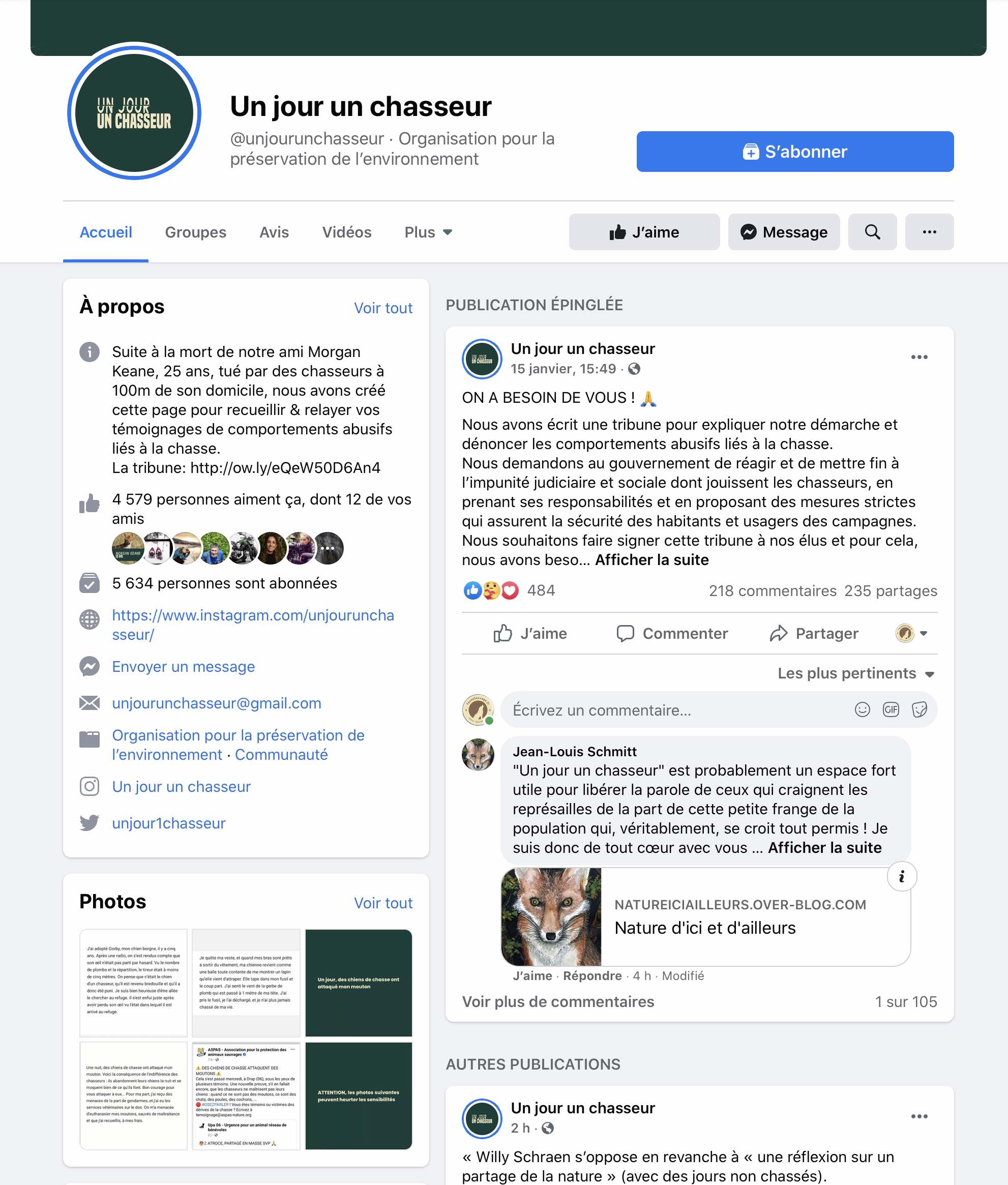The height and width of the screenshot is (1185, 1008).
Task: Switch to the Vidéos tab
Action: [346, 232]
